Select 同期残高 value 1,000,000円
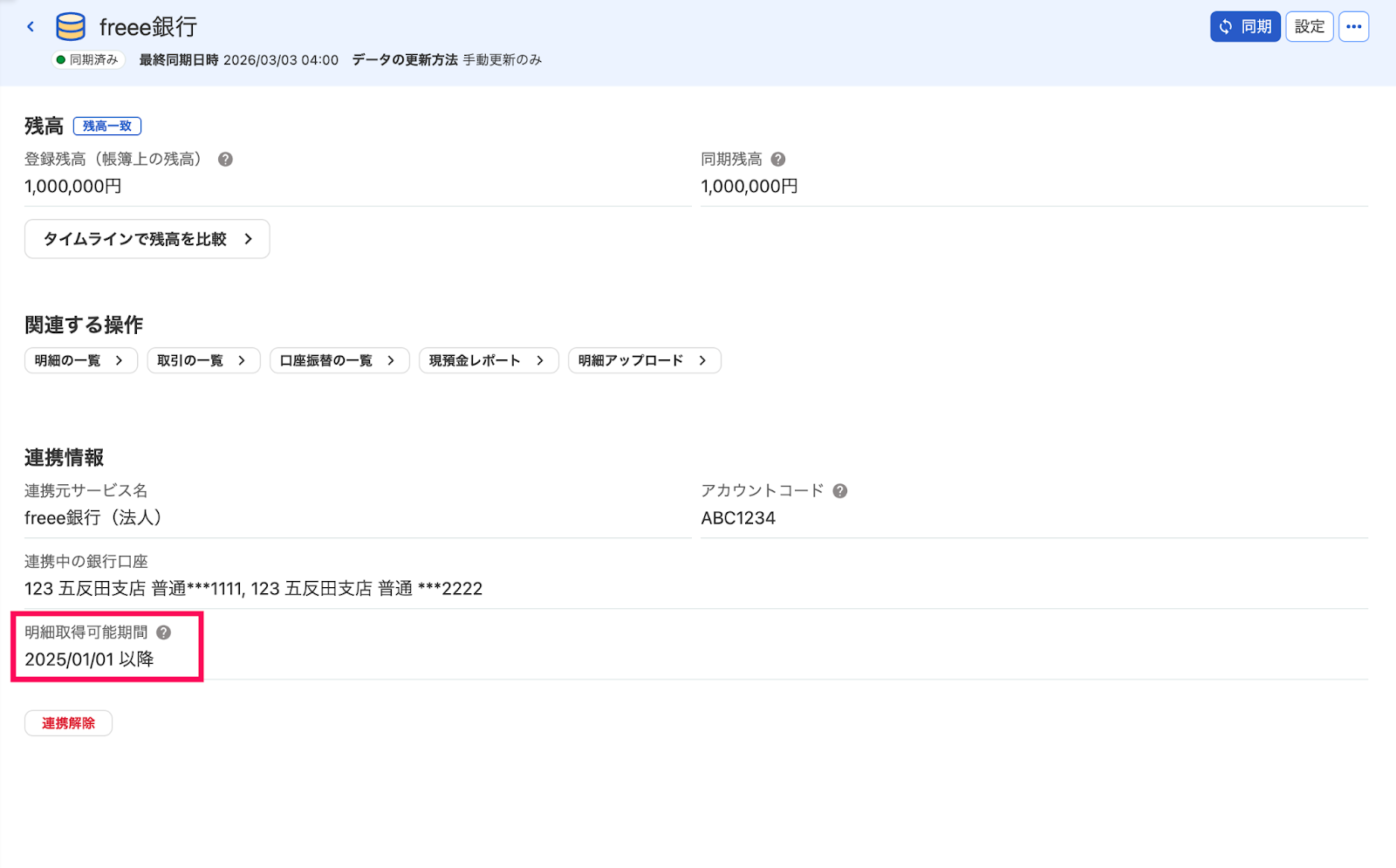The image size is (1396, 868). [749, 187]
